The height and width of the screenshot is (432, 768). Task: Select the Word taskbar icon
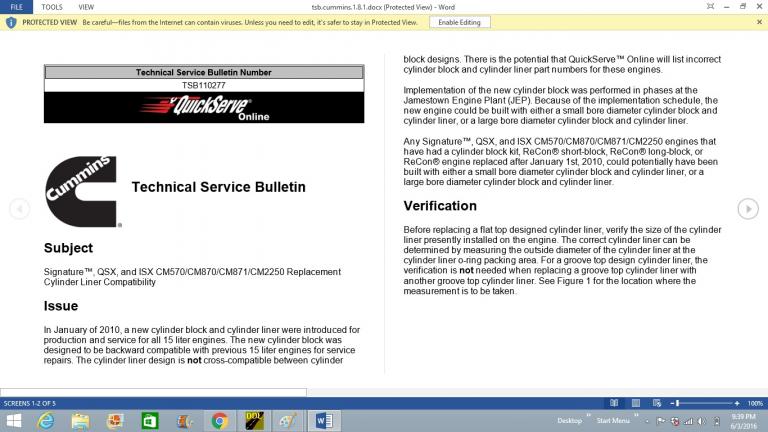click(324, 421)
